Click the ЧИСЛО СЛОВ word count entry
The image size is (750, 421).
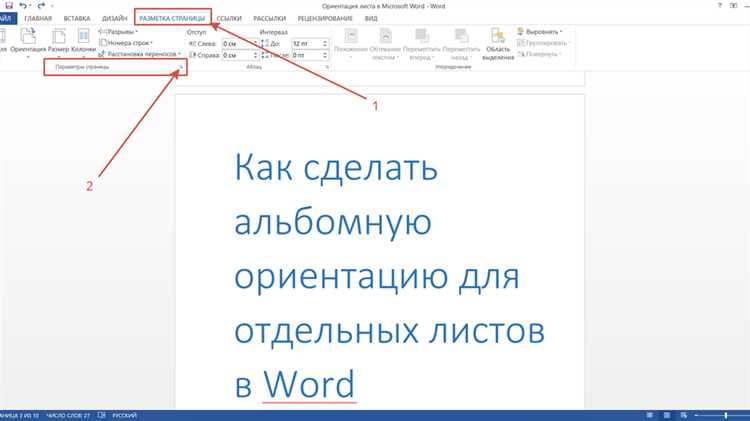[x=68, y=416]
